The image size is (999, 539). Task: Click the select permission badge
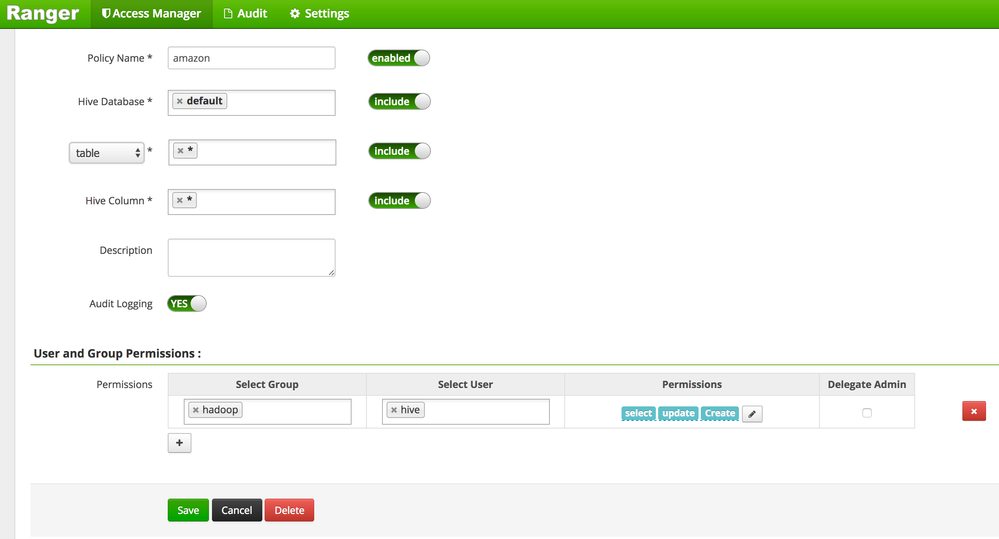pyautogui.click(x=638, y=413)
